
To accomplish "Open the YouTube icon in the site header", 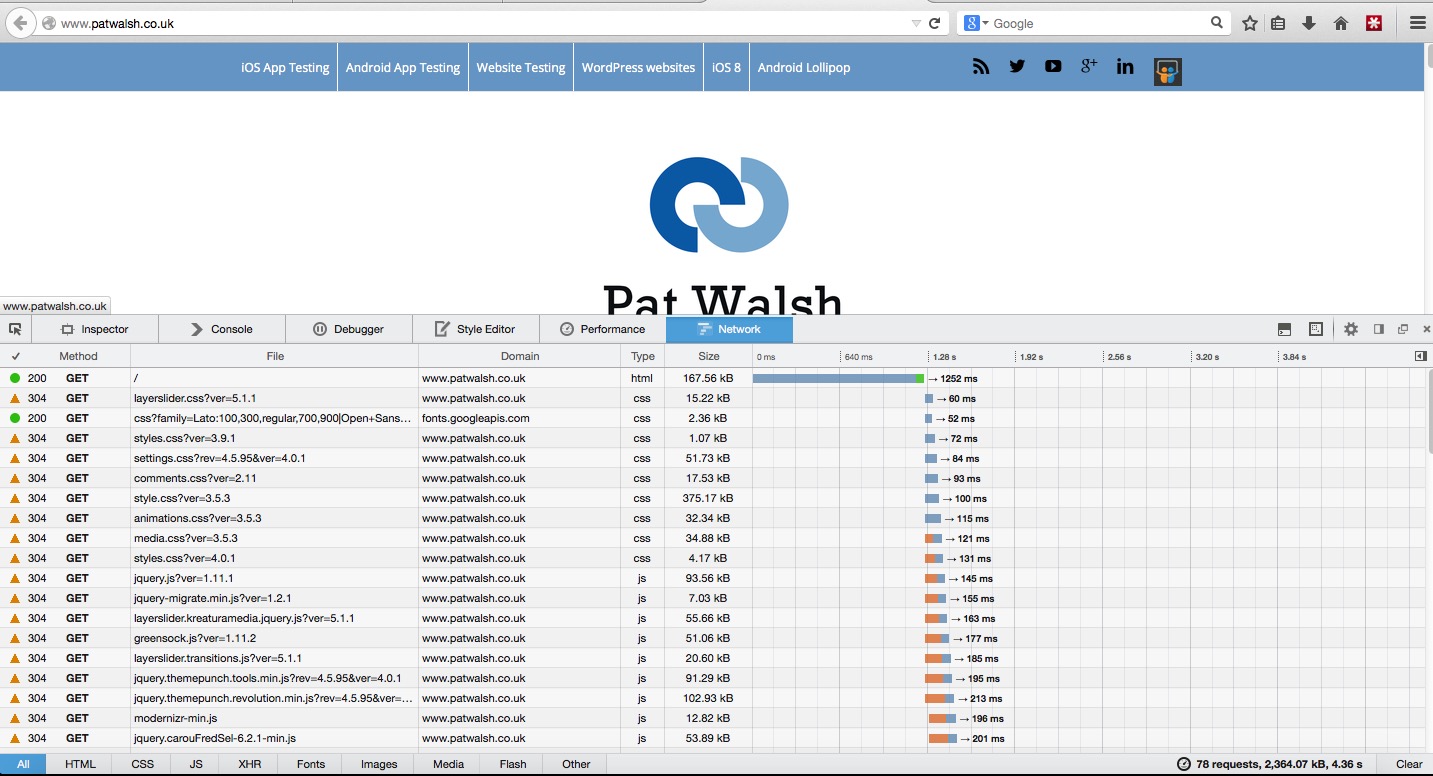I will [1053, 66].
